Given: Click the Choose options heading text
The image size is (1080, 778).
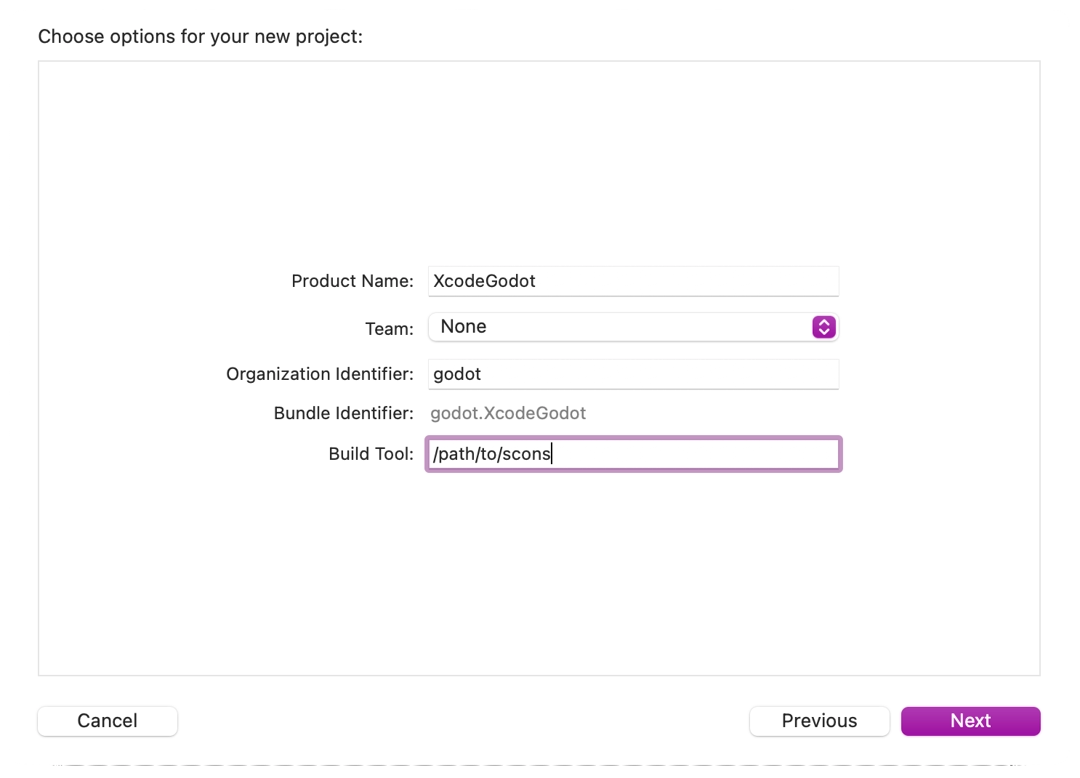Looking at the screenshot, I should (x=199, y=36).
